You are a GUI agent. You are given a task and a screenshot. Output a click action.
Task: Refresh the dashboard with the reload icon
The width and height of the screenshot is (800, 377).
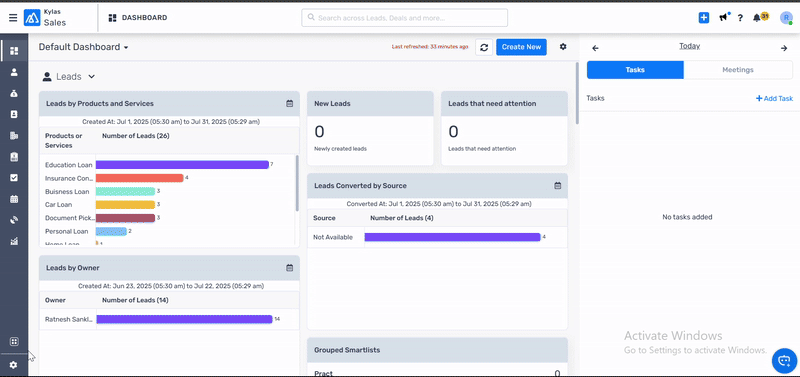[484, 47]
